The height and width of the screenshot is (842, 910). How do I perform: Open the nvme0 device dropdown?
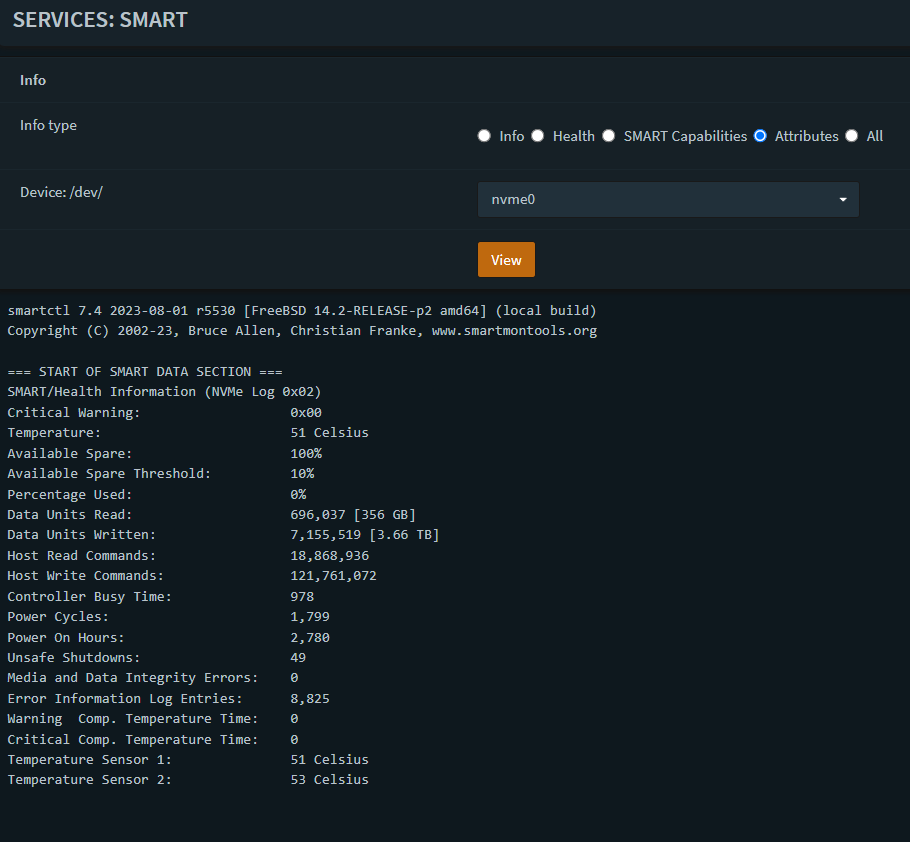668,200
